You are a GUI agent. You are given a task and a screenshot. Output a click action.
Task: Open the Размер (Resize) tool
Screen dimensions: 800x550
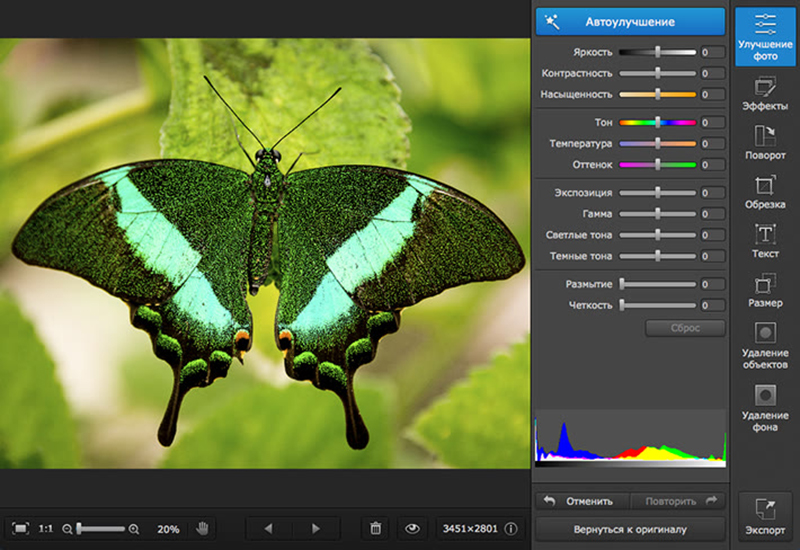765,289
